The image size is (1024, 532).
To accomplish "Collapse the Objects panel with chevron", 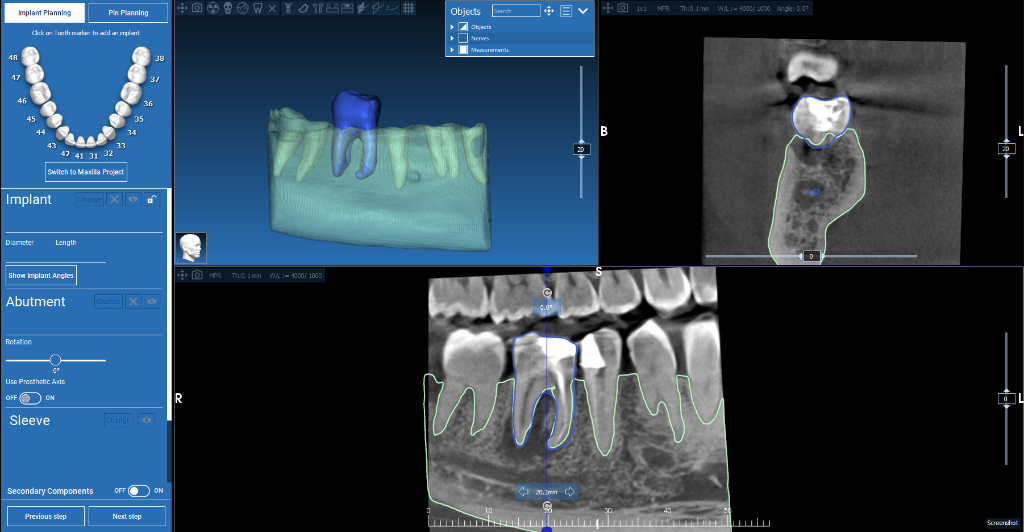I will coord(583,10).
